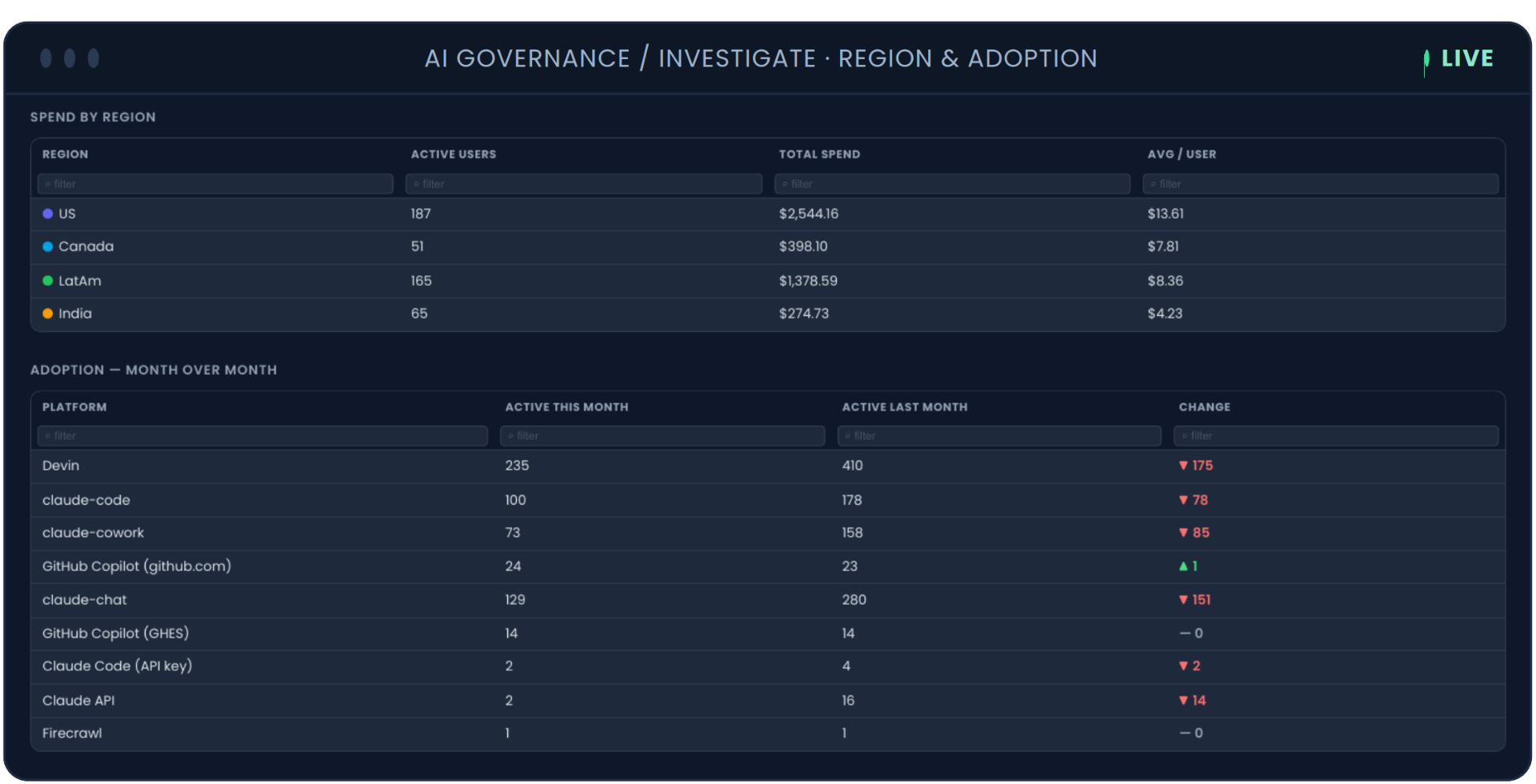This screenshot has height=784, width=1536.
Task: Click the US region purple dot
Action: click(48, 214)
